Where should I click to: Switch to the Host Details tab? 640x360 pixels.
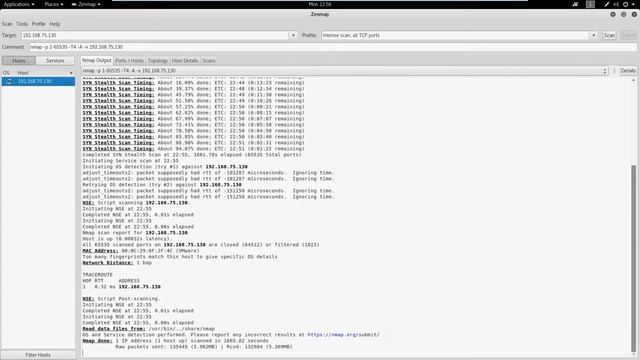(x=185, y=61)
